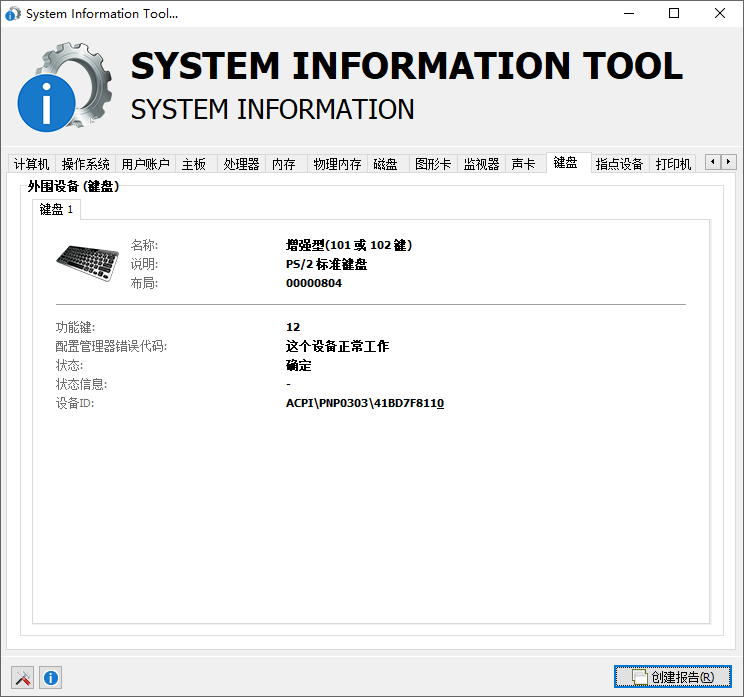The height and width of the screenshot is (697, 744).
Task: Select the 物理内存 tab
Action: pos(337,164)
